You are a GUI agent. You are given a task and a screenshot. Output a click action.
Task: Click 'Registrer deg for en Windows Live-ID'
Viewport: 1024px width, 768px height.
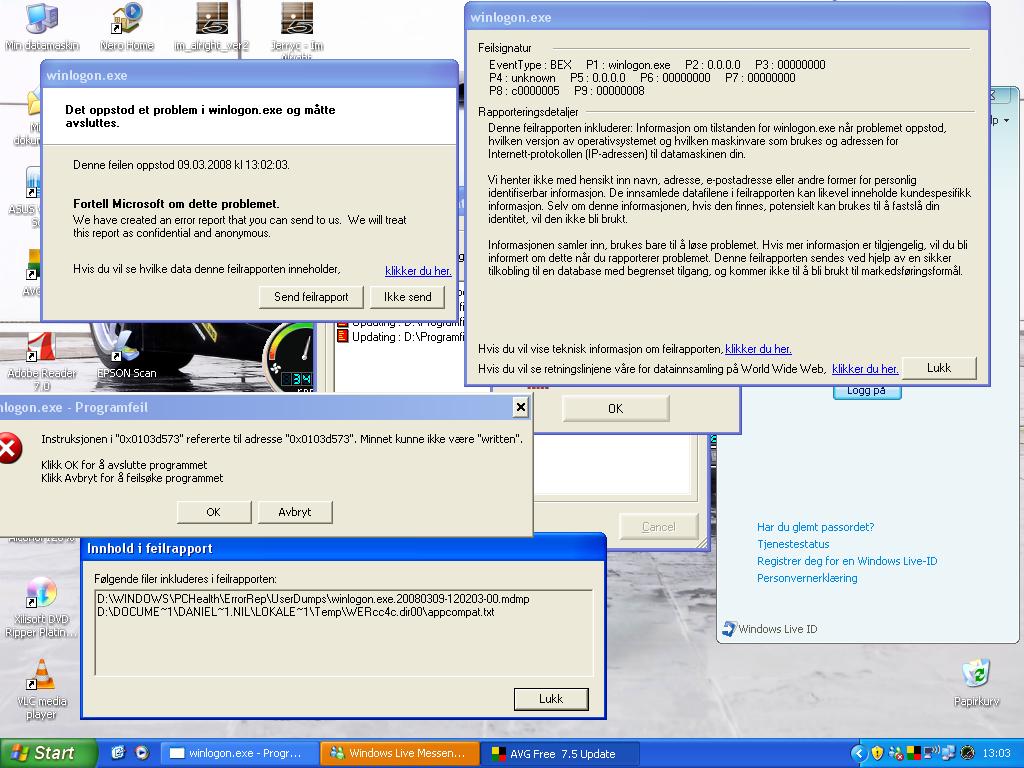click(x=847, y=561)
